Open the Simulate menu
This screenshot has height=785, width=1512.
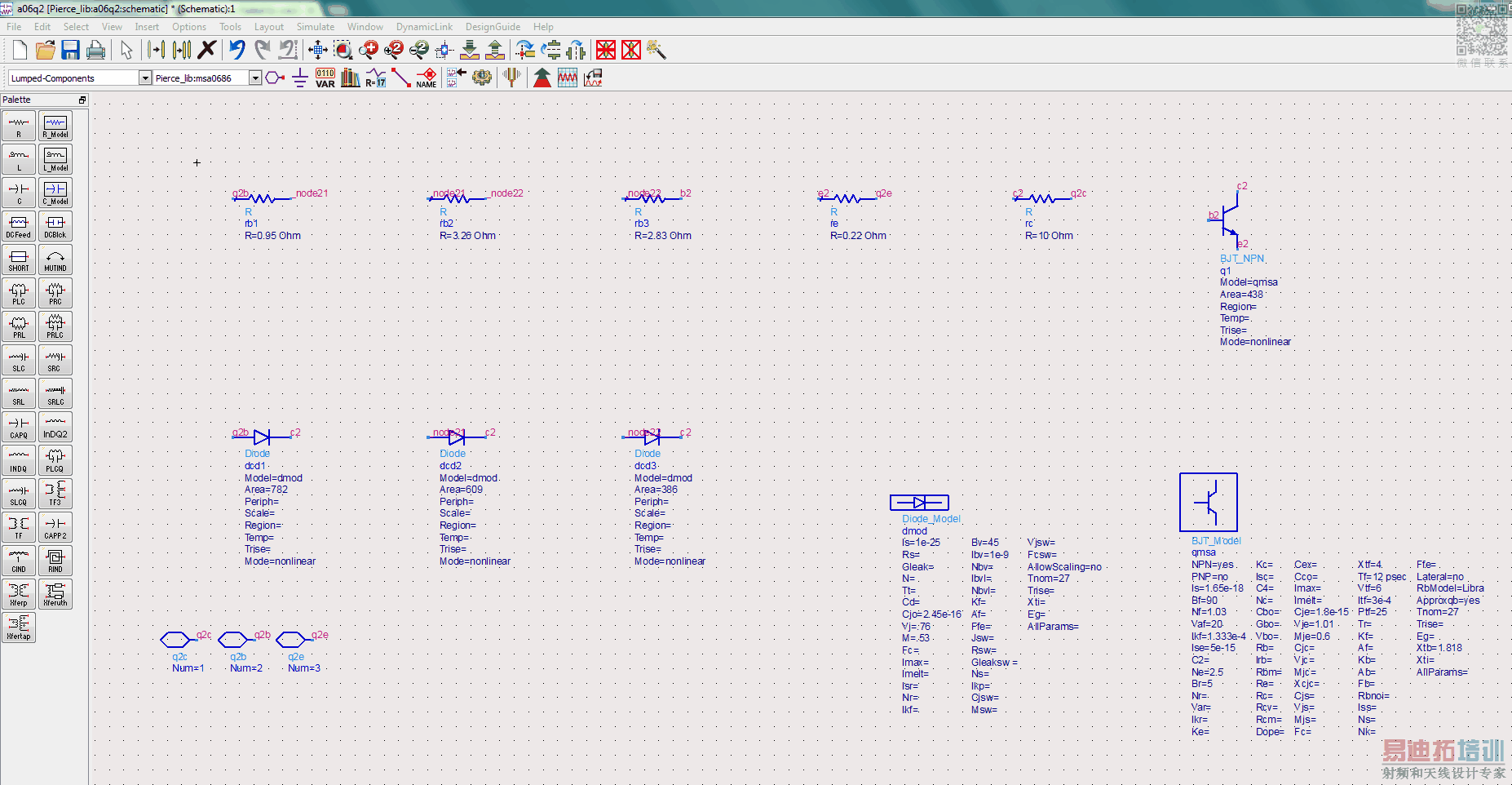tap(315, 27)
